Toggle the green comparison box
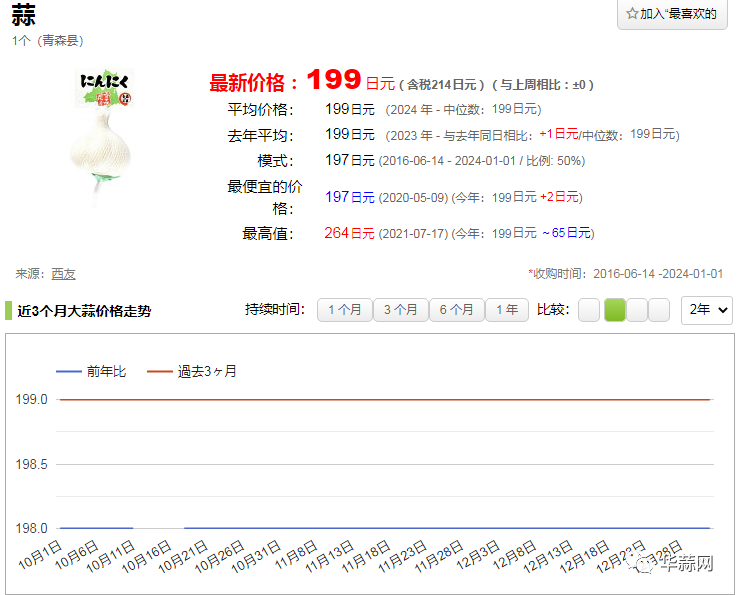This screenshot has height=595, width=737. pos(615,310)
